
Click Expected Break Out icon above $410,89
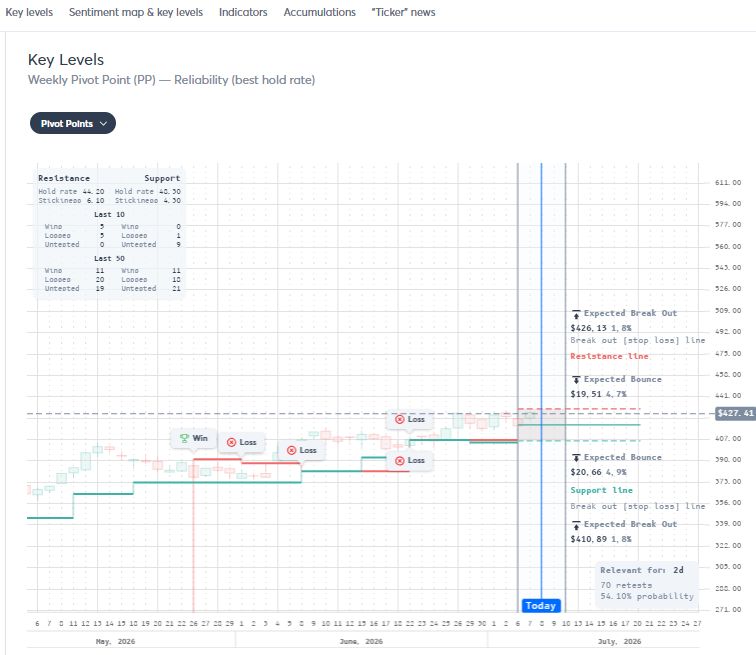pos(576,525)
